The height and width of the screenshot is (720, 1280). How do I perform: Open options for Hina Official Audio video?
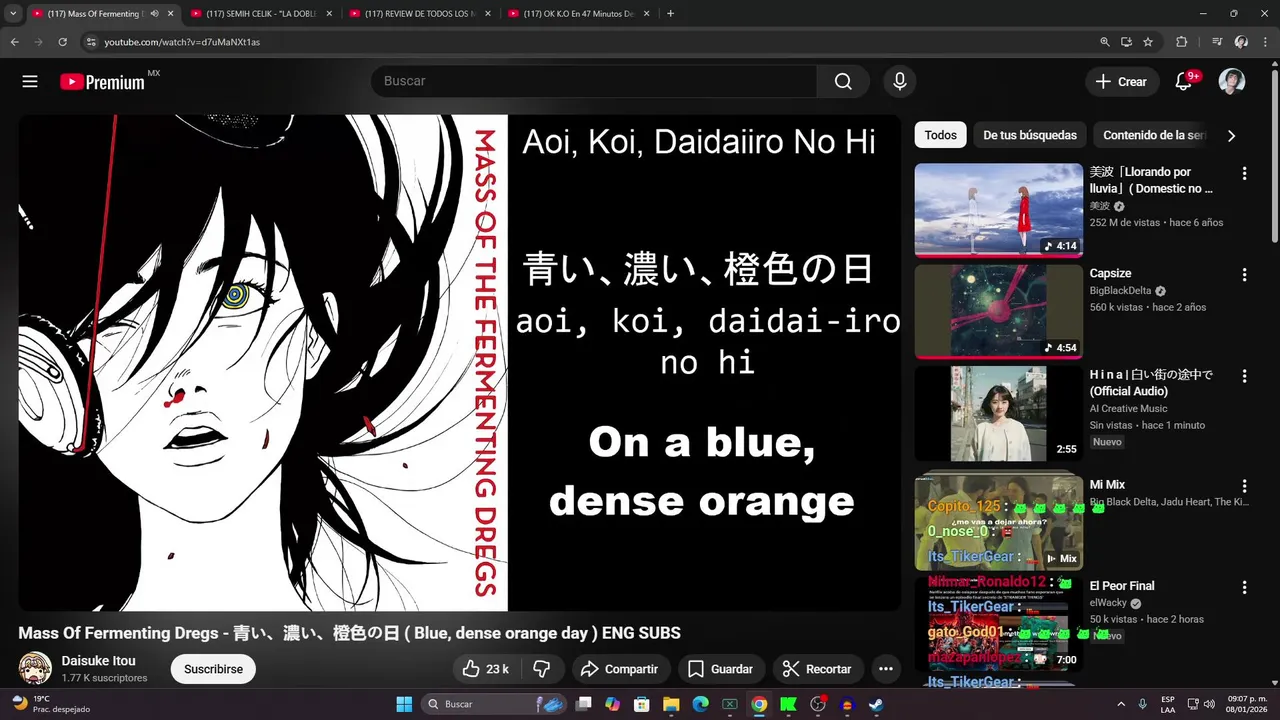click(x=1244, y=376)
